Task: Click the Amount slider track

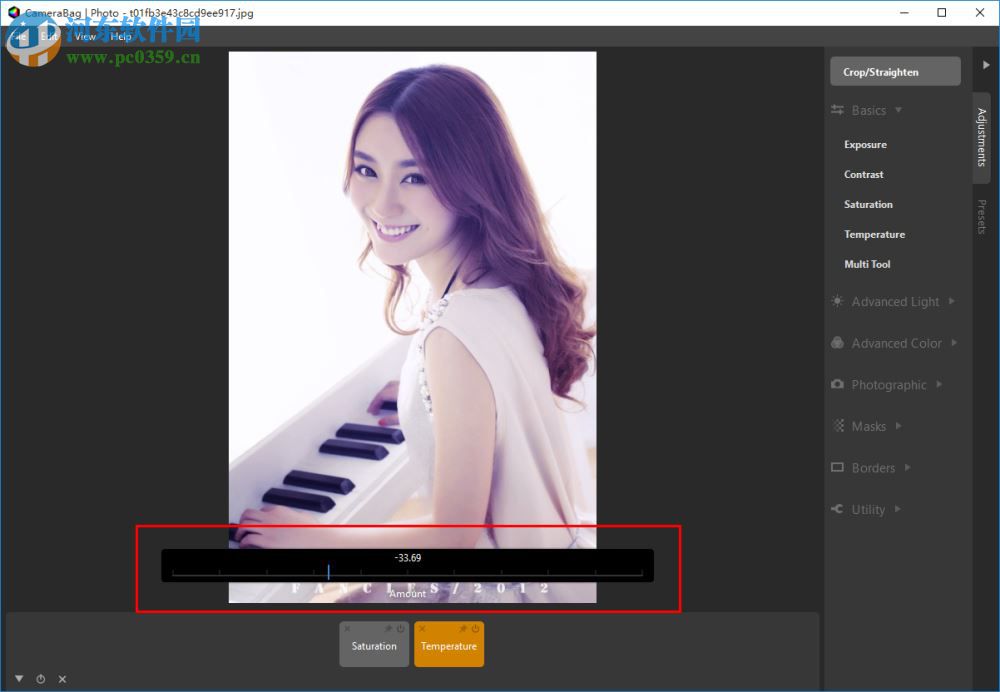Action: (x=407, y=573)
